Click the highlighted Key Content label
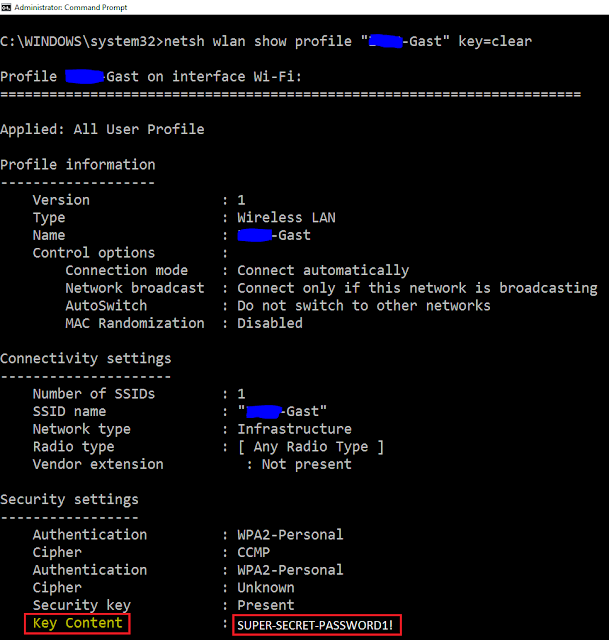The width and height of the screenshot is (609, 640). [x=78, y=623]
